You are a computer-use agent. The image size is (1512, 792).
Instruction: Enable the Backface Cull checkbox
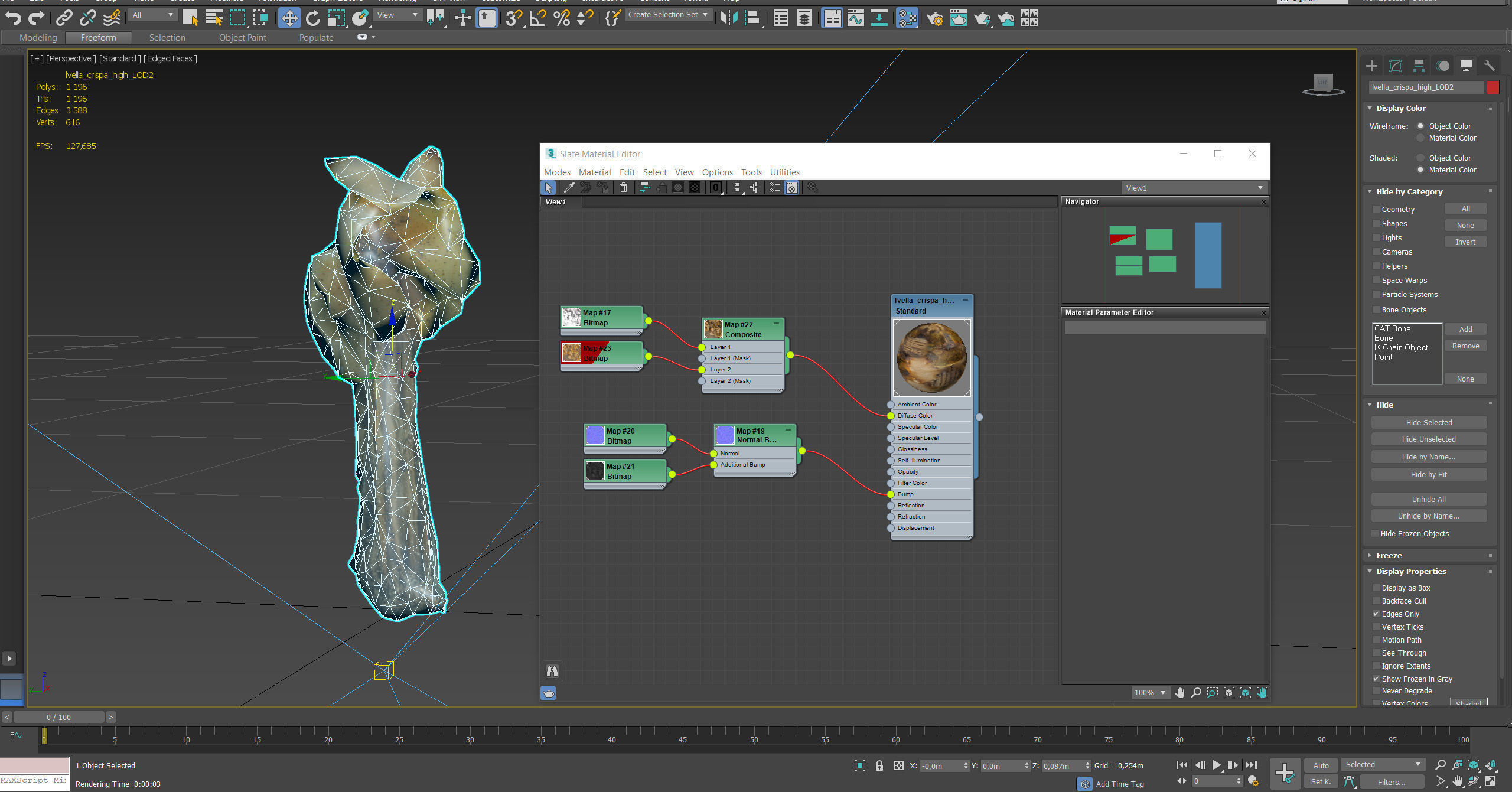coord(1376,601)
